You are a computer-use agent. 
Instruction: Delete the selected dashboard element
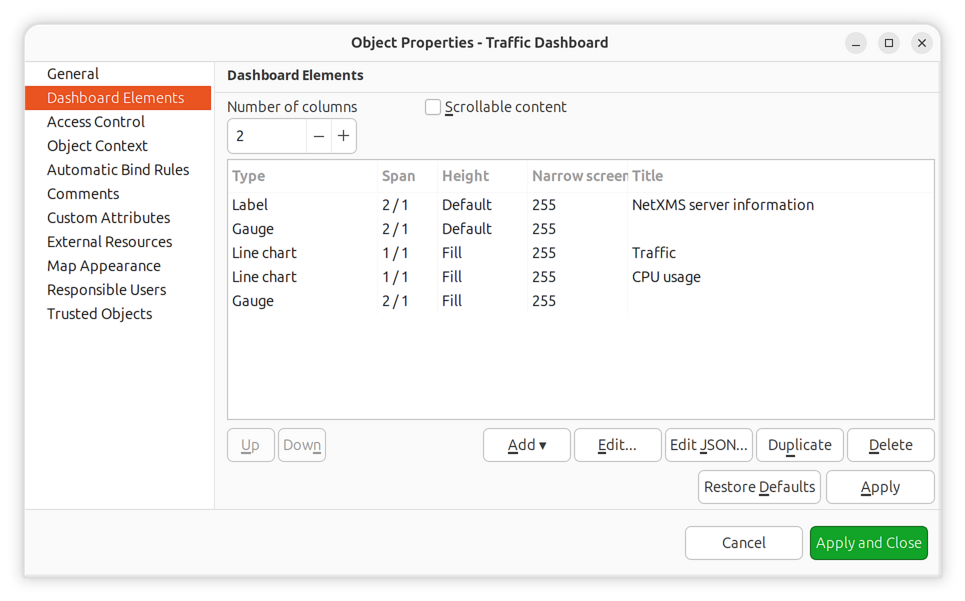890,445
